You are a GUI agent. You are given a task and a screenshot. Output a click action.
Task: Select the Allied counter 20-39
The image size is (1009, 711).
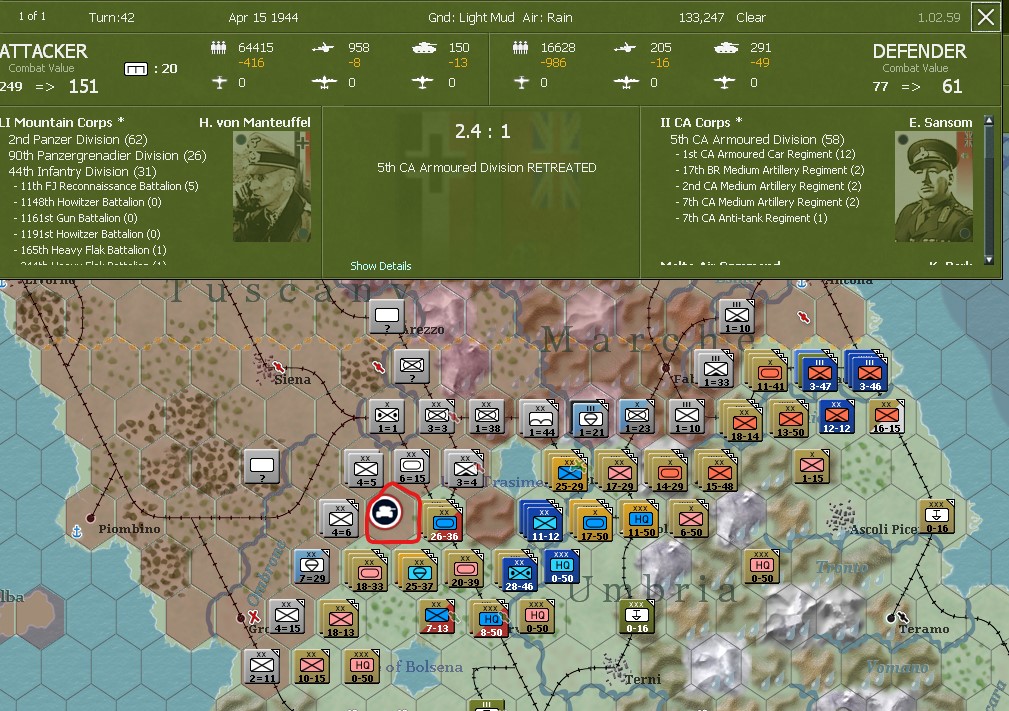click(465, 569)
